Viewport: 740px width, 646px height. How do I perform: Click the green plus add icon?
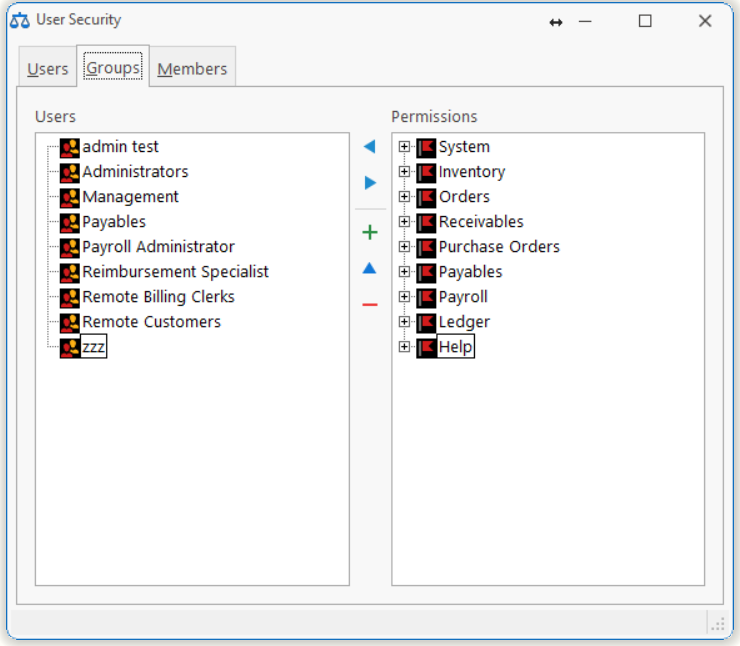pos(370,233)
